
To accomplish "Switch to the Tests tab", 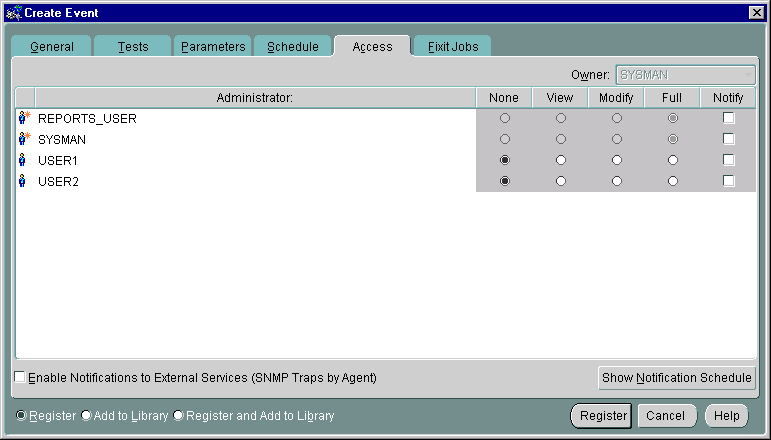I will (133, 46).
